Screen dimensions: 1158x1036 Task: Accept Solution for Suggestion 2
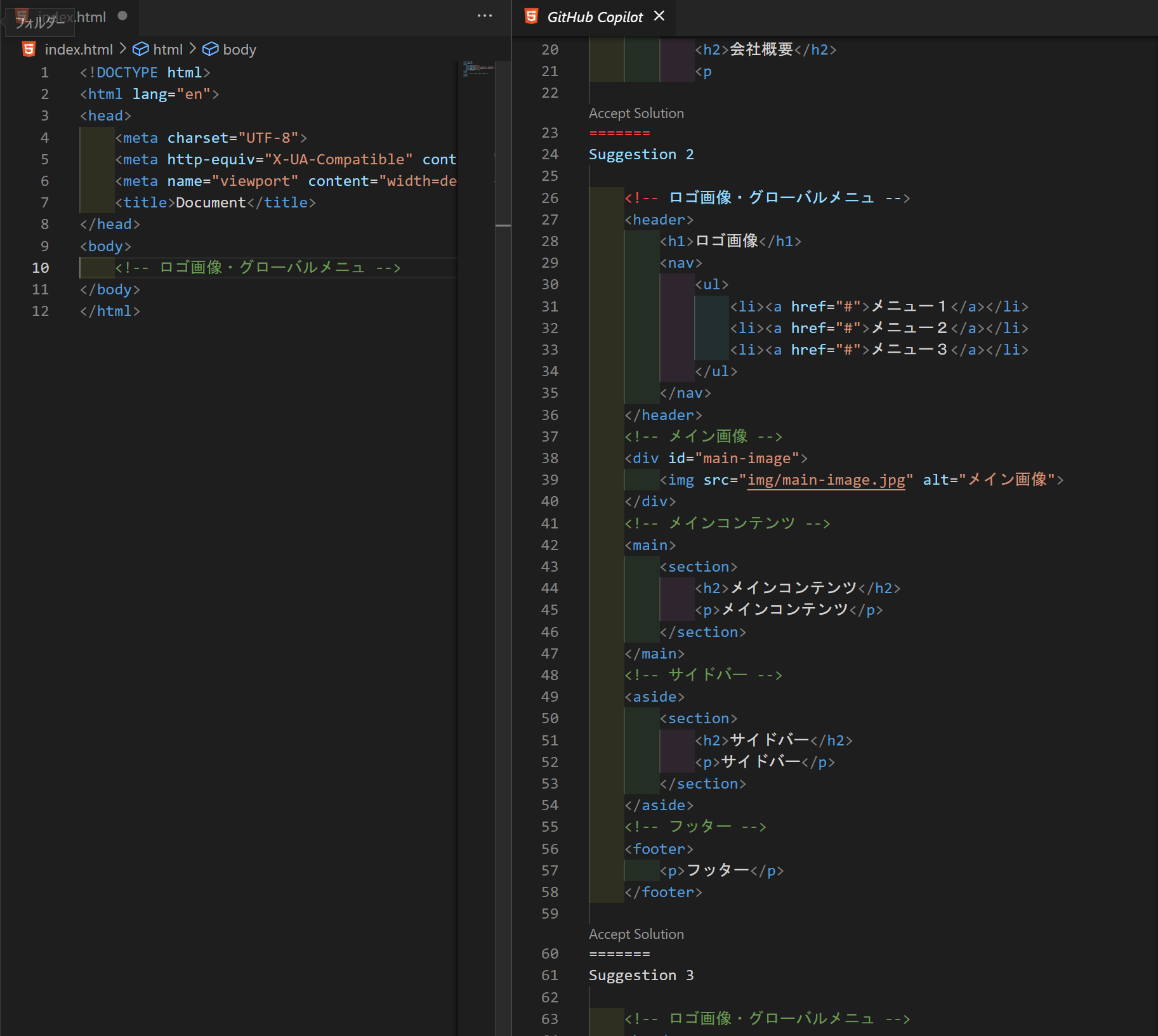coord(636,933)
